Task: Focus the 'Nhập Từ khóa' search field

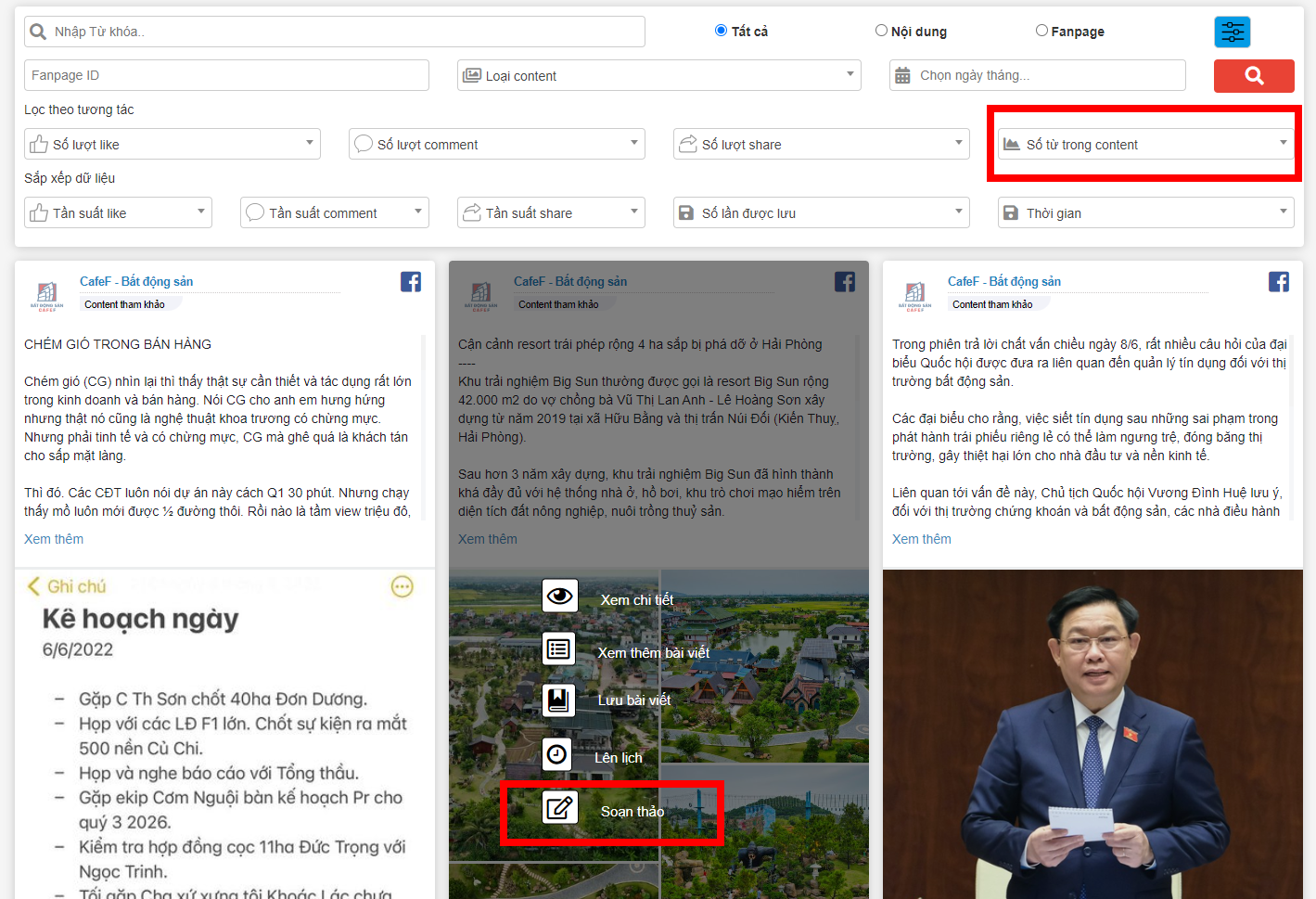Action: click(335, 32)
